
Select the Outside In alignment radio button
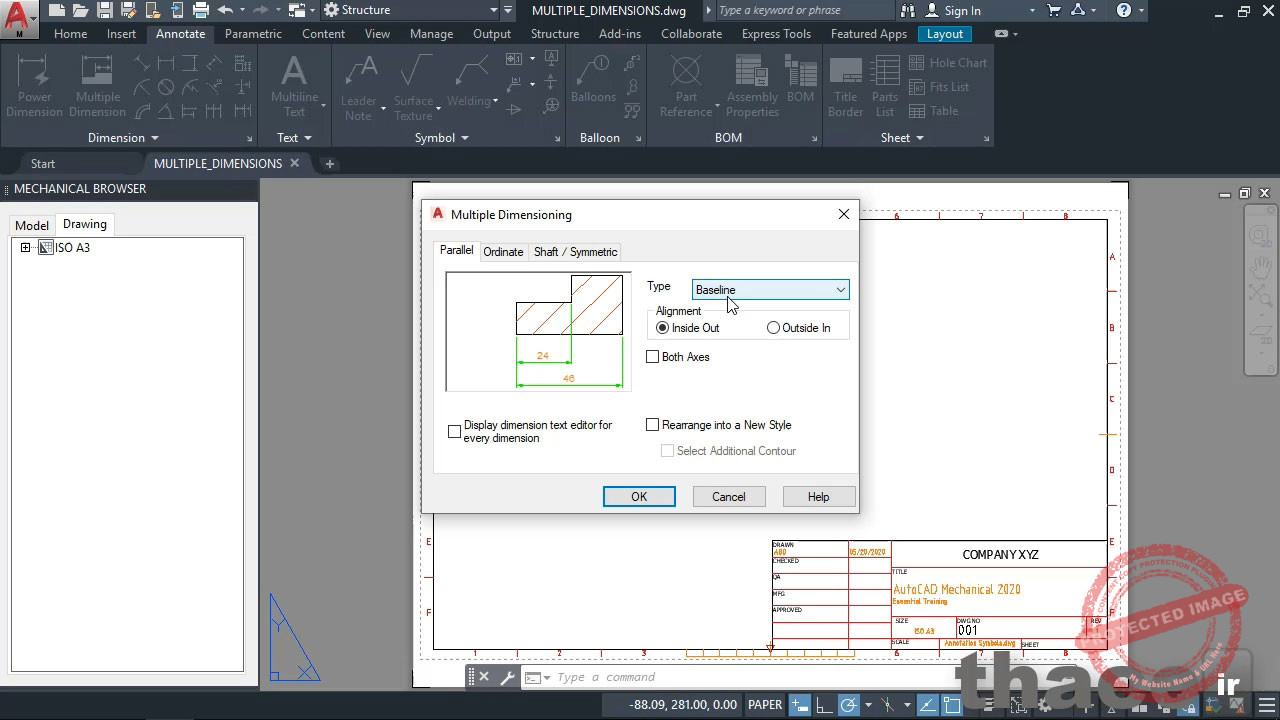773,328
